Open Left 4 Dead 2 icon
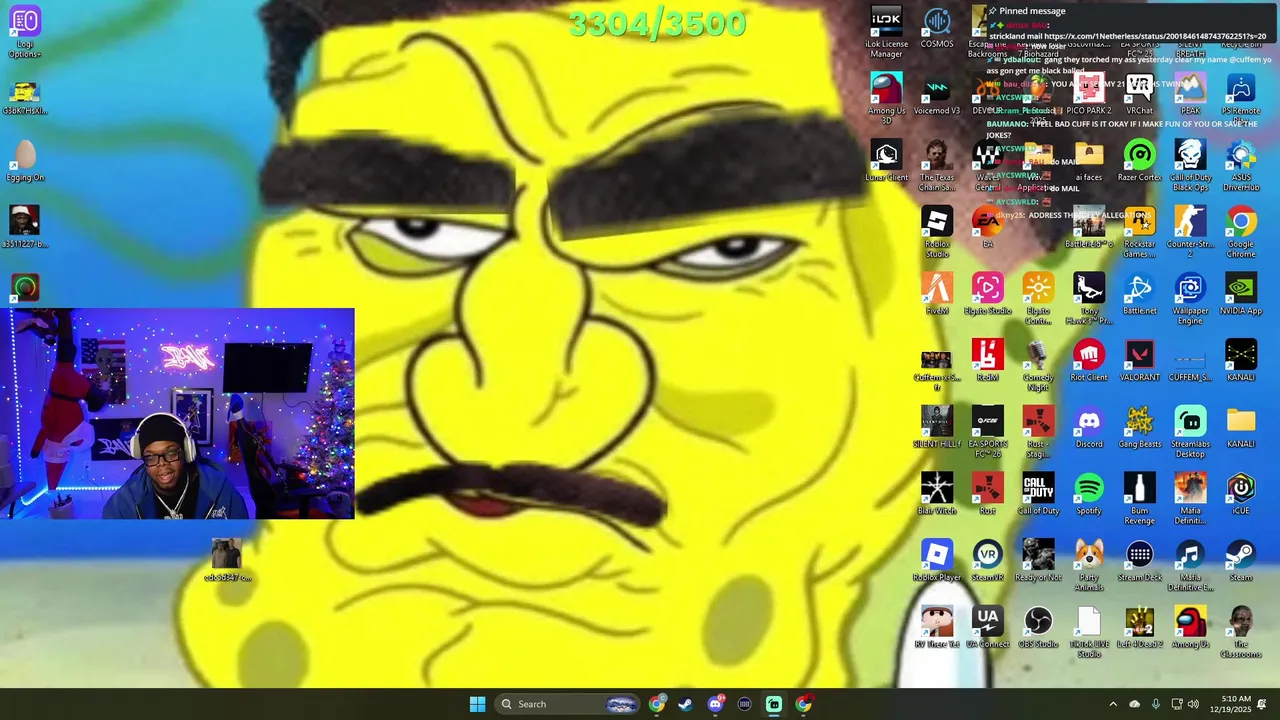Screen dimensions: 1280x720 tap(1139, 628)
